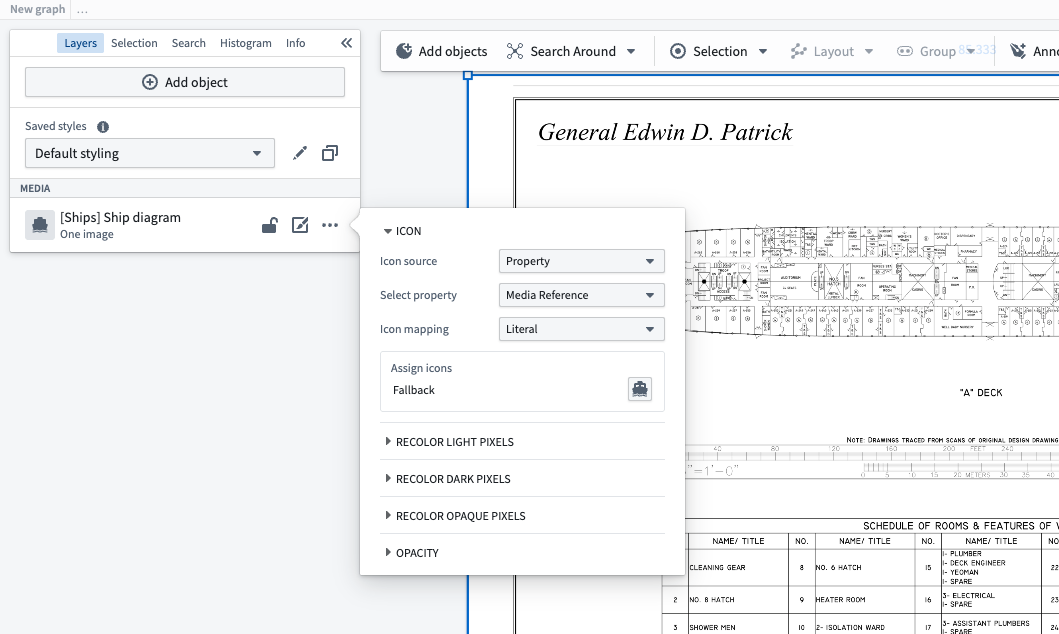Viewport: 1059px width, 634px height.
Task: Switch to the Selection tab
Action: click(x=134, y=43)
